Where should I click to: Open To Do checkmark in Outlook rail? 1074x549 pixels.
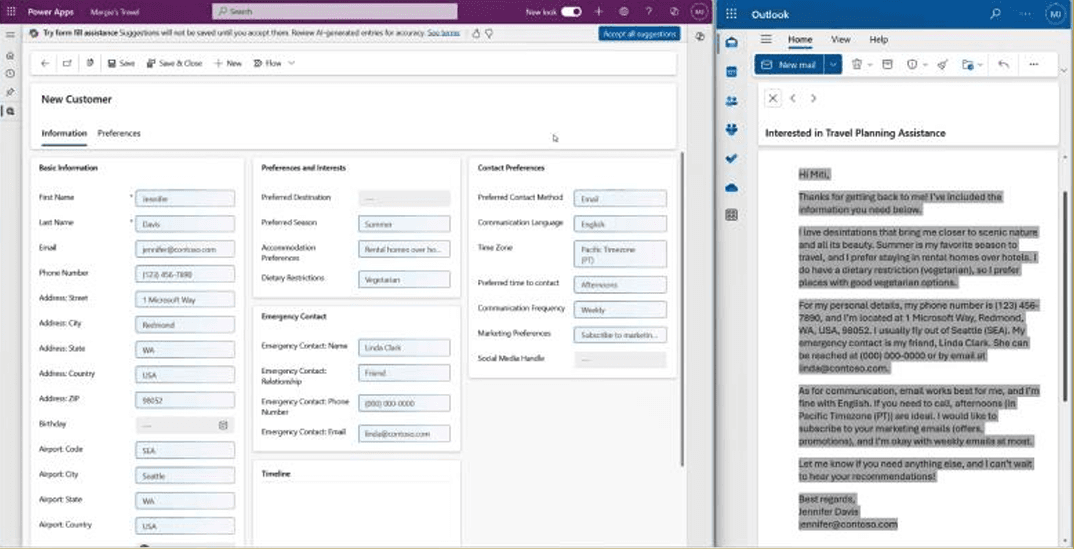732,158
